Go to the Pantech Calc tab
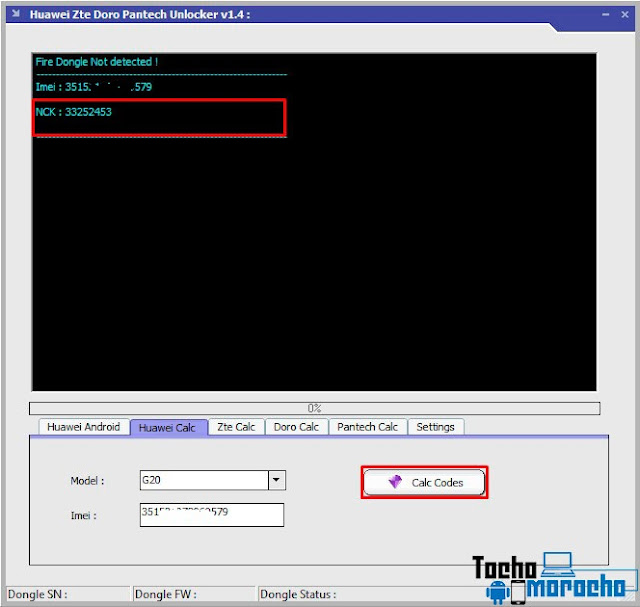640x607 pixels. coord(367,427)
